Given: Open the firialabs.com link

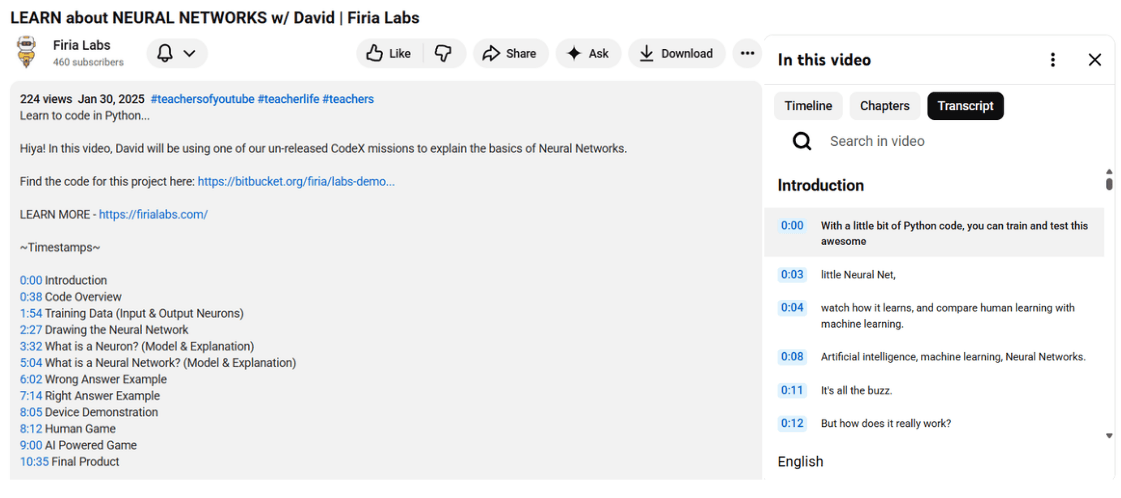Looking at the screenshot, I should pyautogui.click(x=153, y=215).
